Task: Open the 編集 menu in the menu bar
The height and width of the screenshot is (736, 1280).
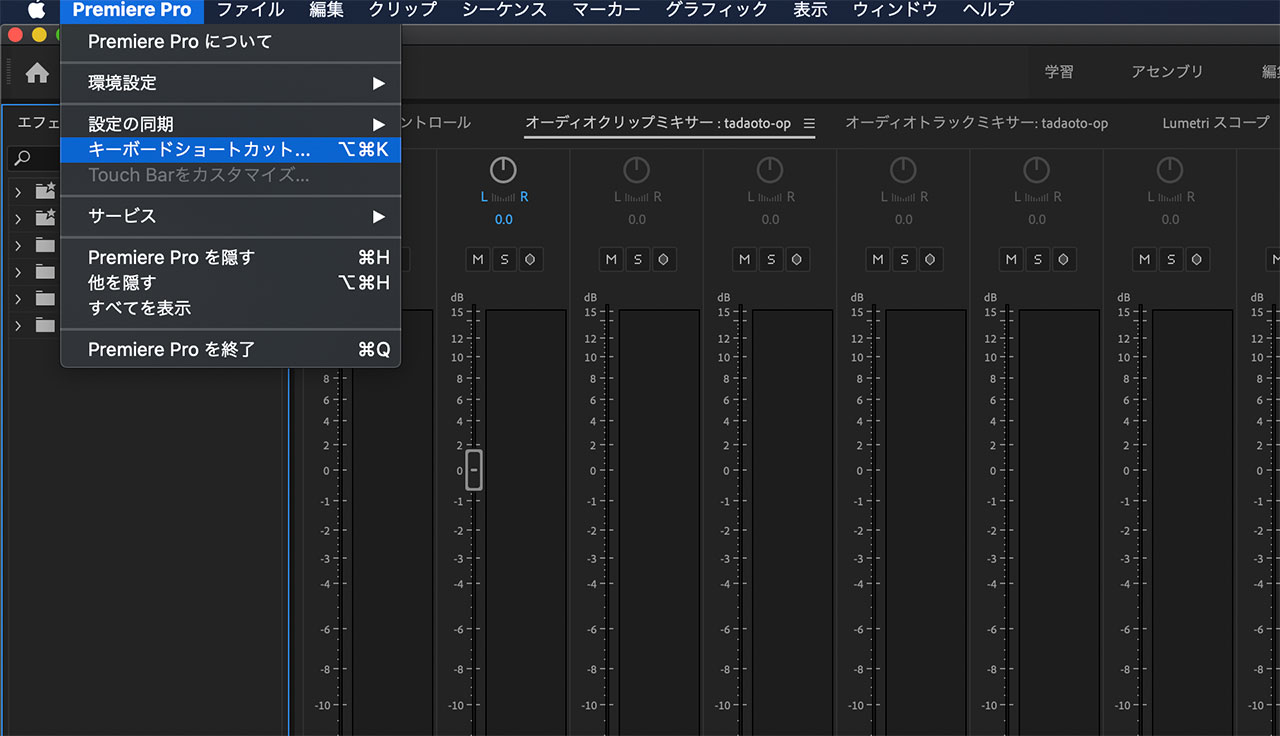Action: 327,10
